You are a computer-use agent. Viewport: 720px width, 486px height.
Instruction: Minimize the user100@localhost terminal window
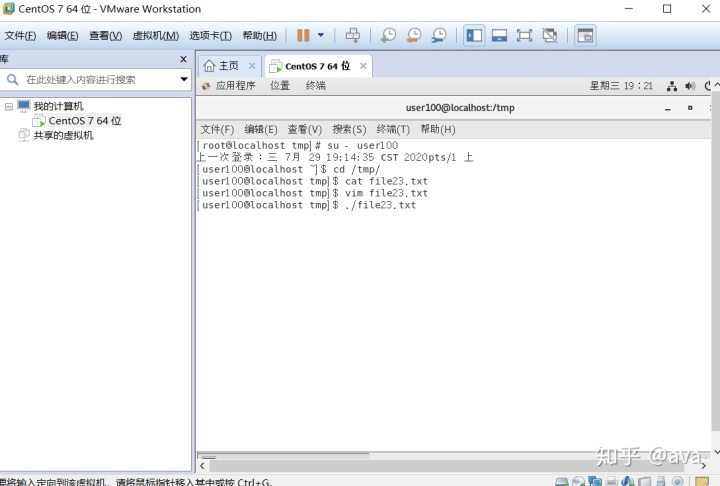(668, 108)
